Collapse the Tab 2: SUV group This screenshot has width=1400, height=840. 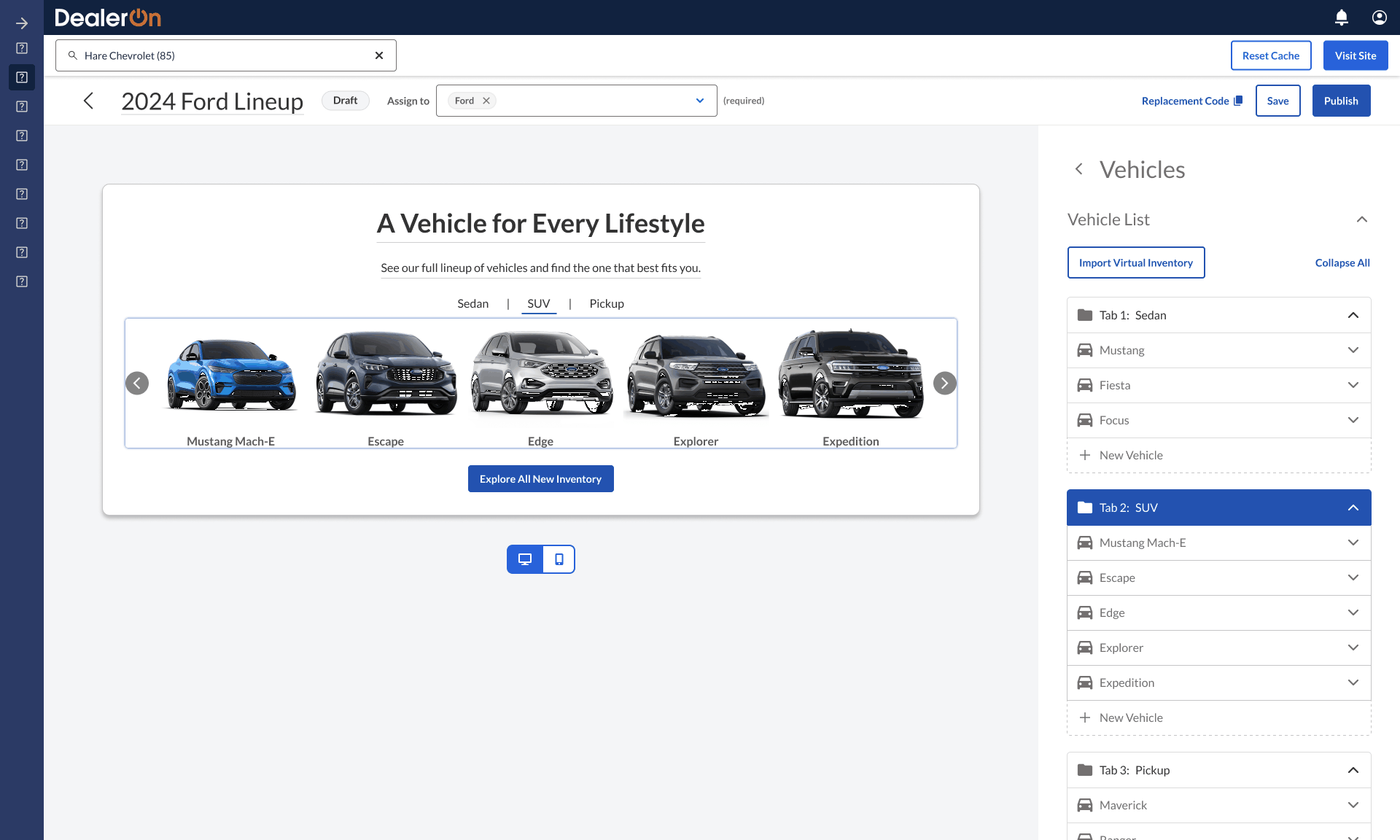1353,507
